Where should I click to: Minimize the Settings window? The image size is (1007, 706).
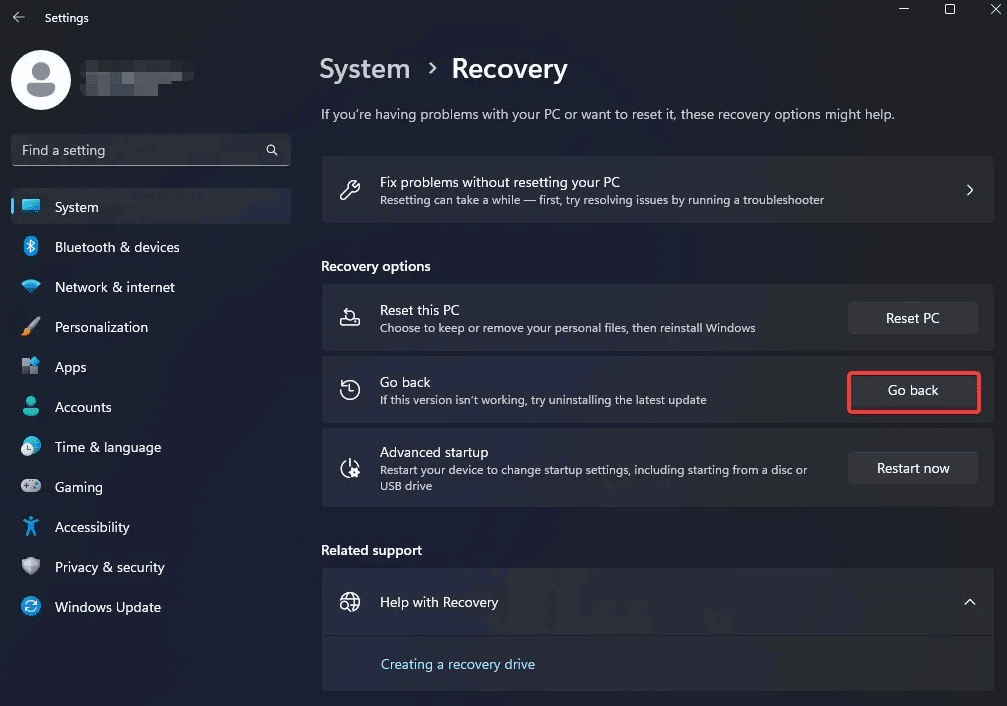(904, 9)
